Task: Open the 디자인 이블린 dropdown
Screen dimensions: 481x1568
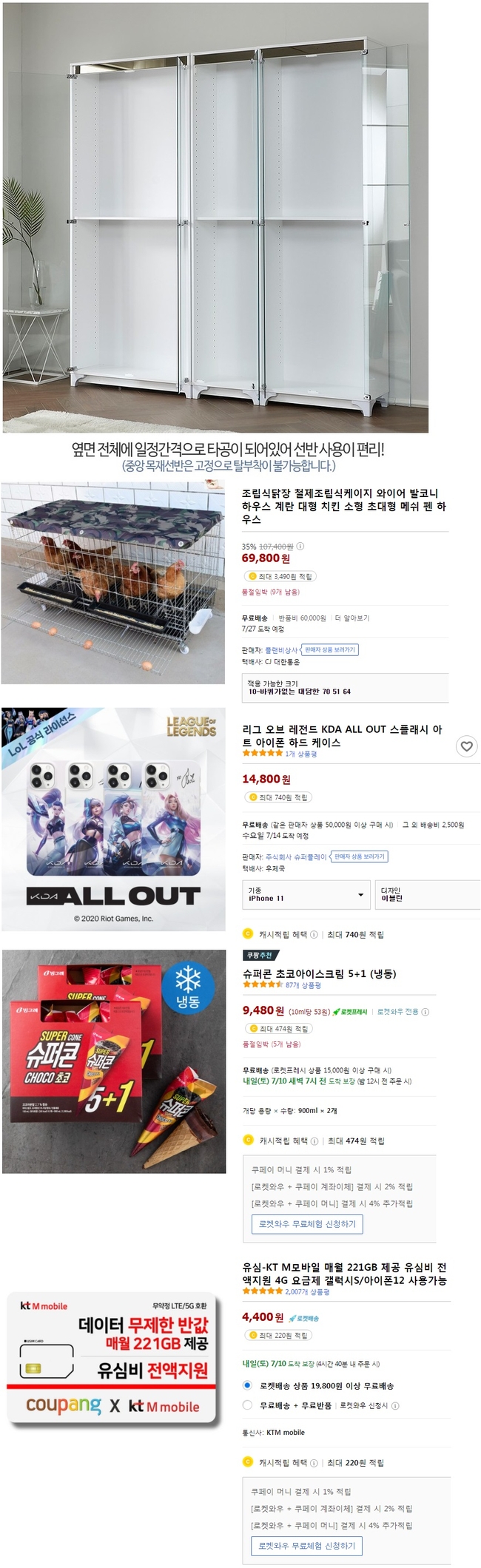Action: coord(428,894)
